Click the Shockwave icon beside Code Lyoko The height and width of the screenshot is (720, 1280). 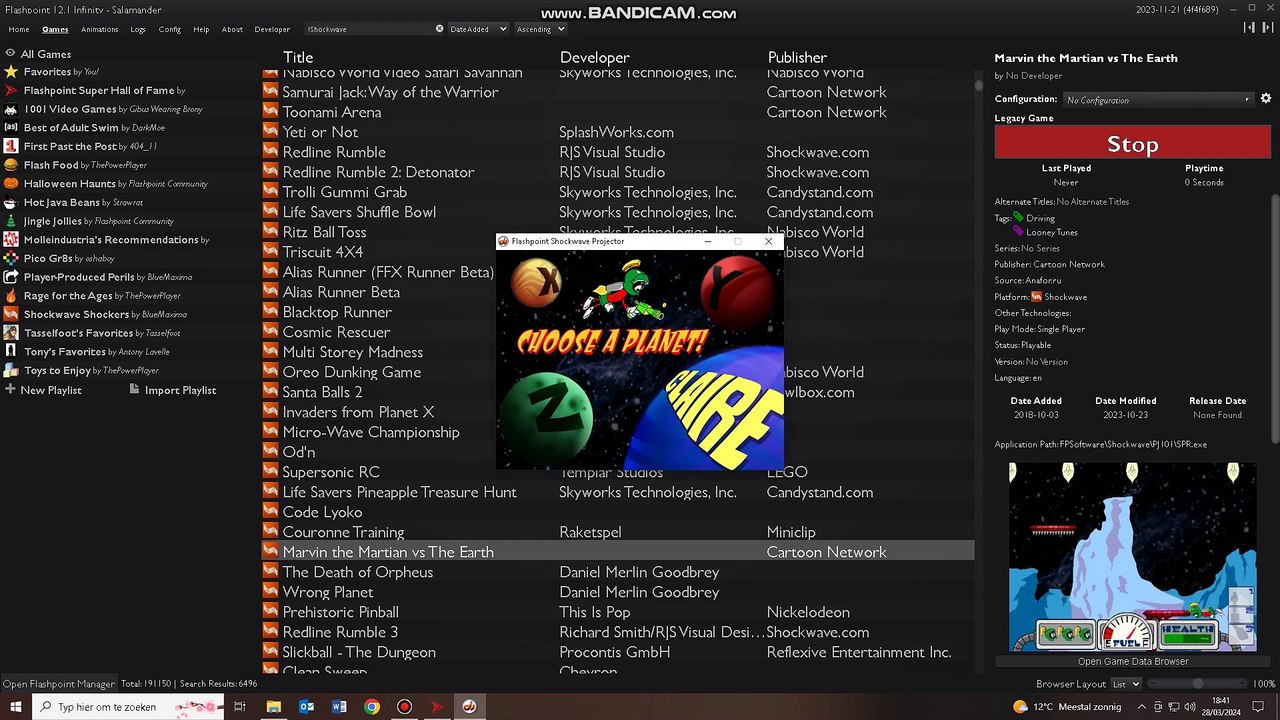270,512
